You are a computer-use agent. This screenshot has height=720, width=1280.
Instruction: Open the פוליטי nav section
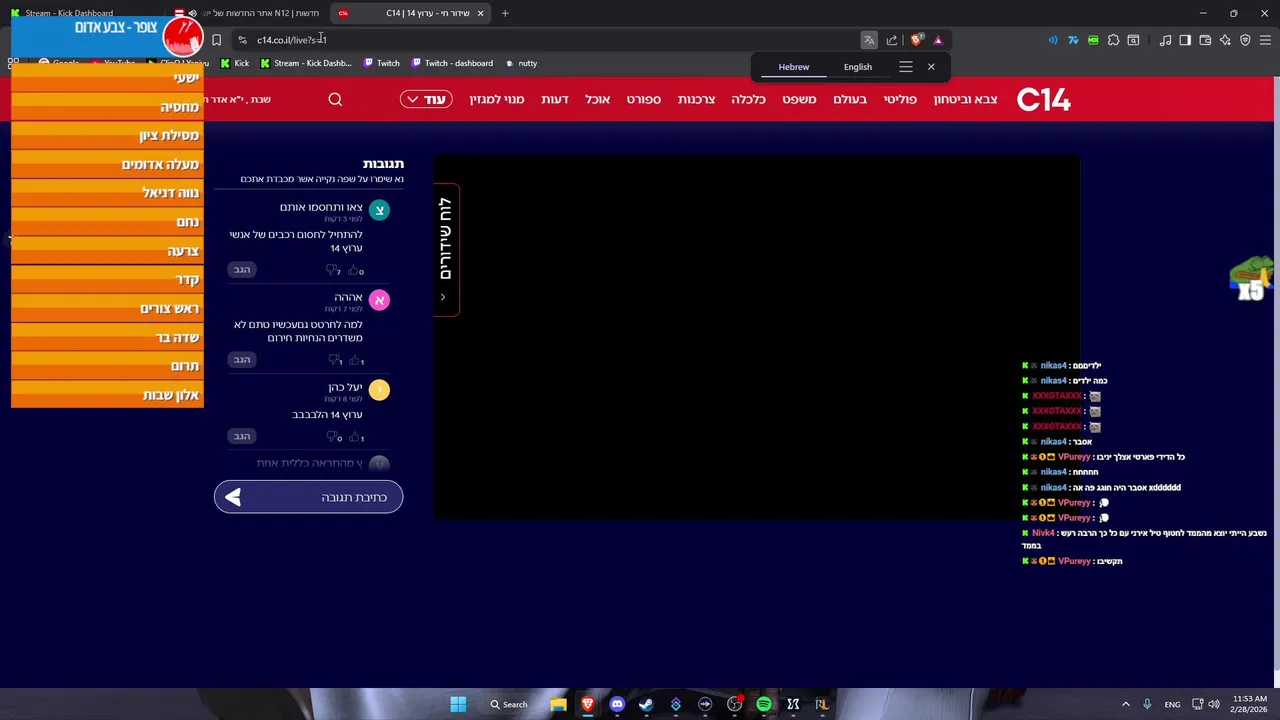900,99
